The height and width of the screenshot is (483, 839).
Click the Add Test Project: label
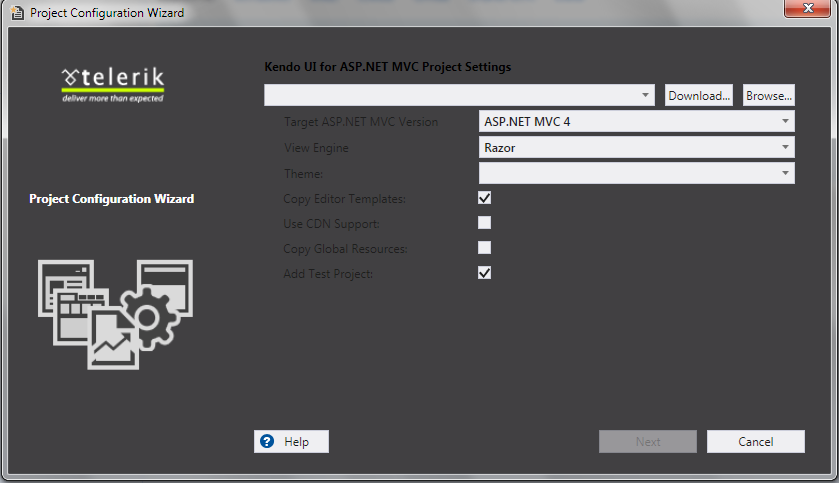(x=328, y=274)
